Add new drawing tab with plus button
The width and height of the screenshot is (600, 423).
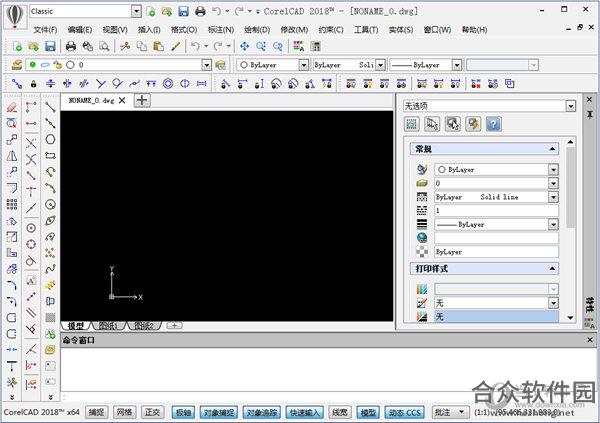pos(142,100)
